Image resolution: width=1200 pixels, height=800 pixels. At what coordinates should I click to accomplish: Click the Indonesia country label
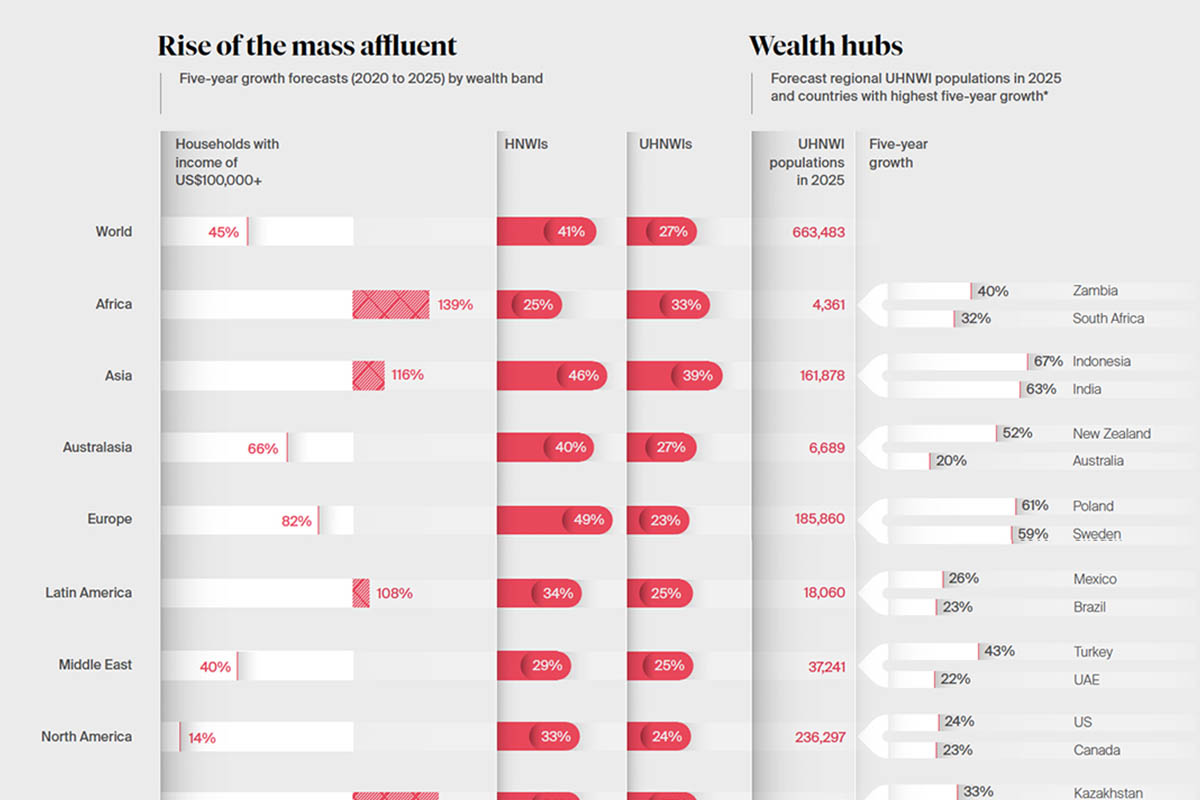click(1101, 361)
